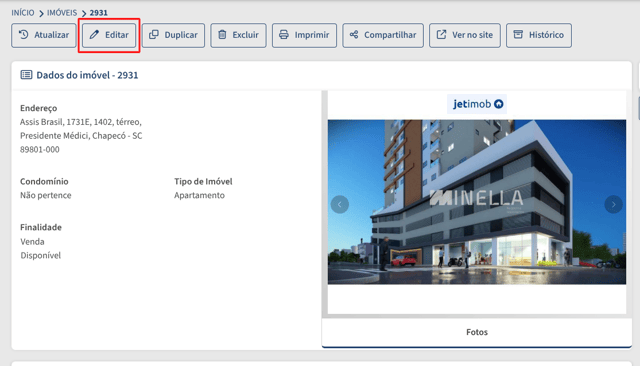
Task: Click the Minella building photo
Action: (x=477, y=202)
